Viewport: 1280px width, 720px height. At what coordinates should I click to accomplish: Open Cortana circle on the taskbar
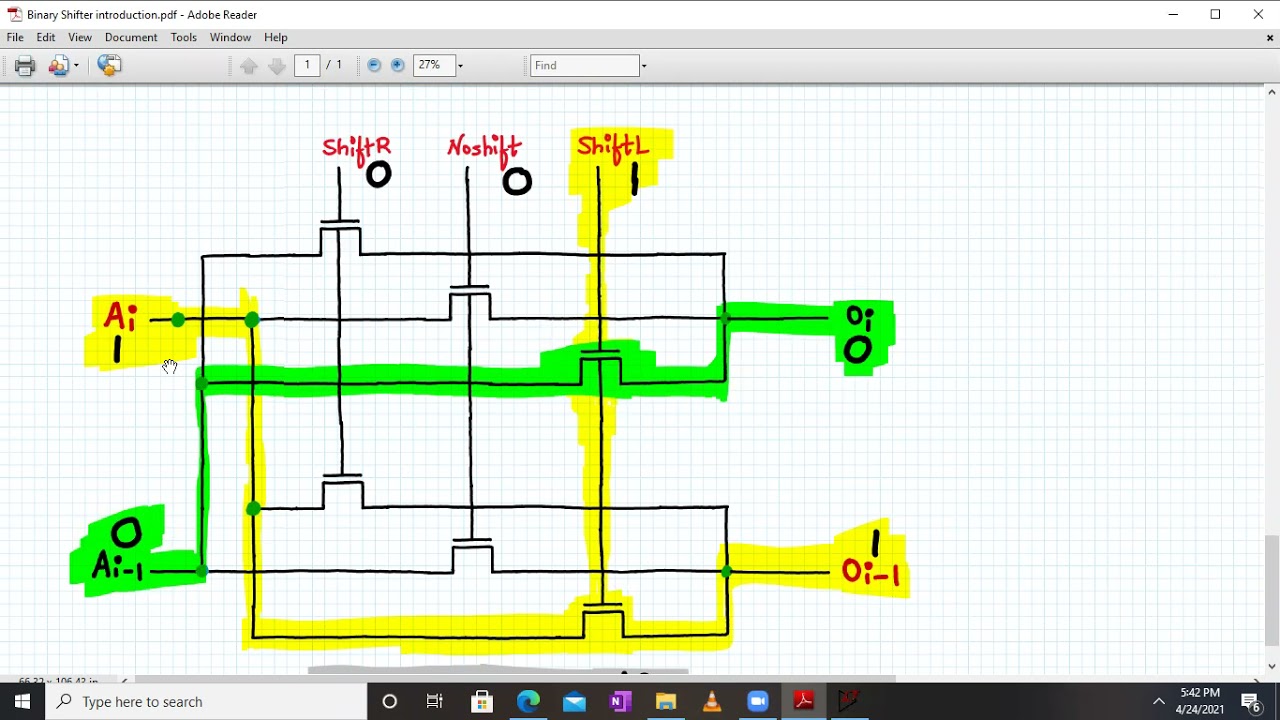coord(390,701)
